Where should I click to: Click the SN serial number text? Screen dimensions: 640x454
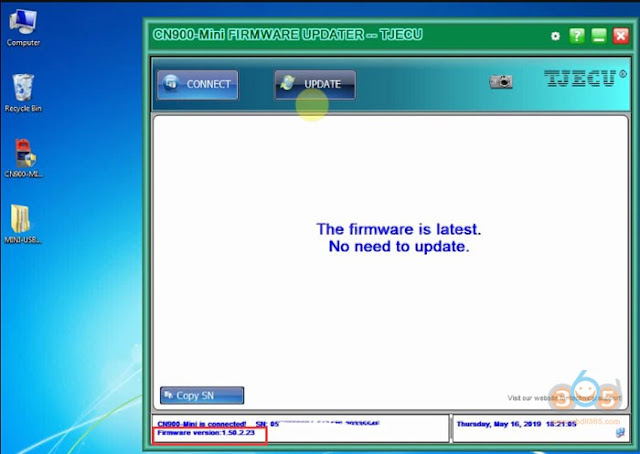318,424
